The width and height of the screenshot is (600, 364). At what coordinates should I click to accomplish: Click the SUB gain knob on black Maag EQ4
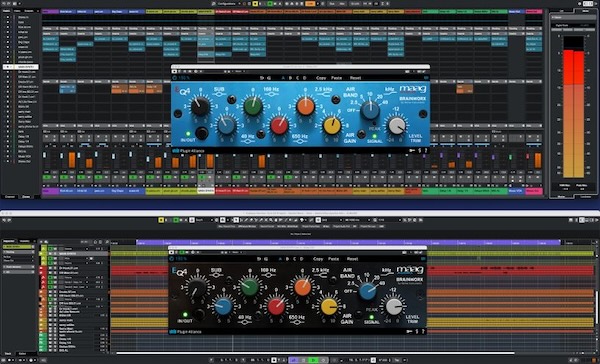click(197, 288)
